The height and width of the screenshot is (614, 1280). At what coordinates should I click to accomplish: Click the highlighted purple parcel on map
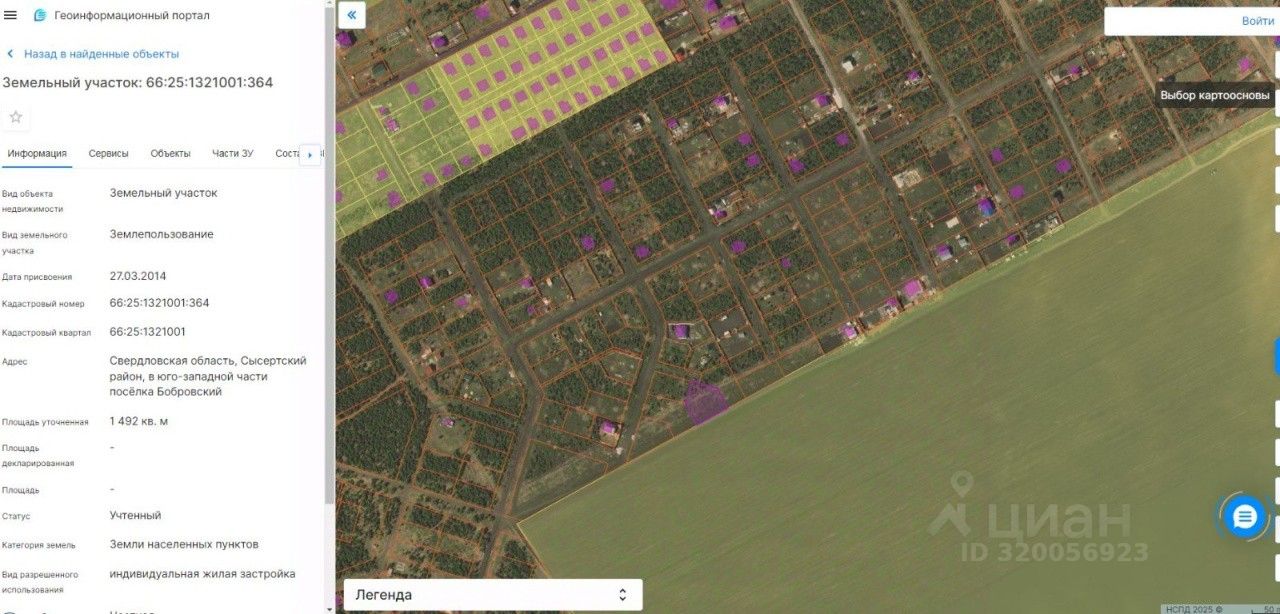[704, 401]
